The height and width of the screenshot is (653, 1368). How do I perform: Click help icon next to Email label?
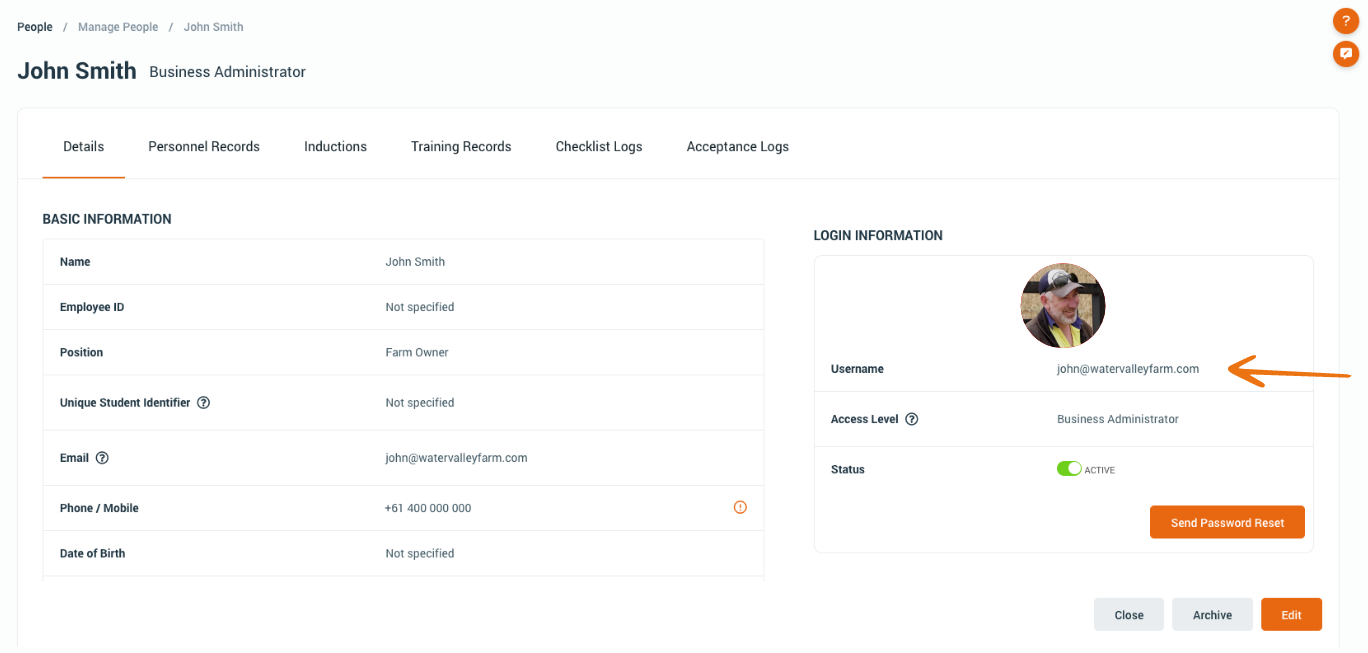click(x=101, y=458)
